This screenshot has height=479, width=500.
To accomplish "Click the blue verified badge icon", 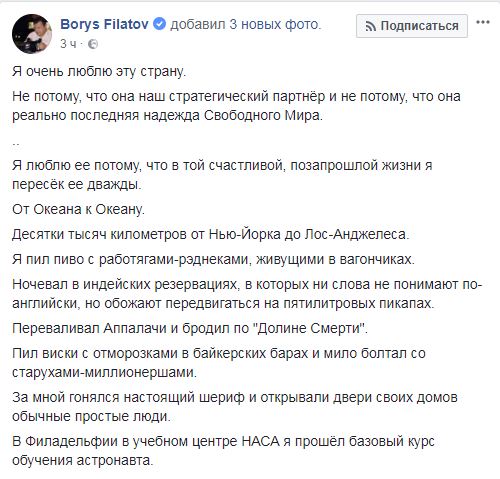I will (159, 24).
